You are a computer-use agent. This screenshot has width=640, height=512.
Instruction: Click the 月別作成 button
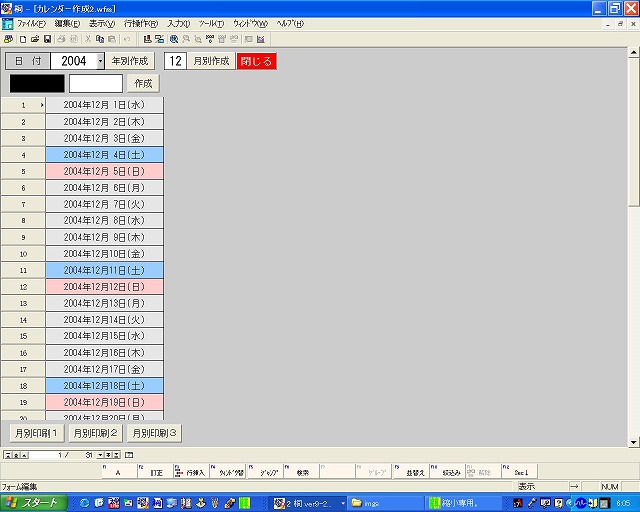coord(211,61)
